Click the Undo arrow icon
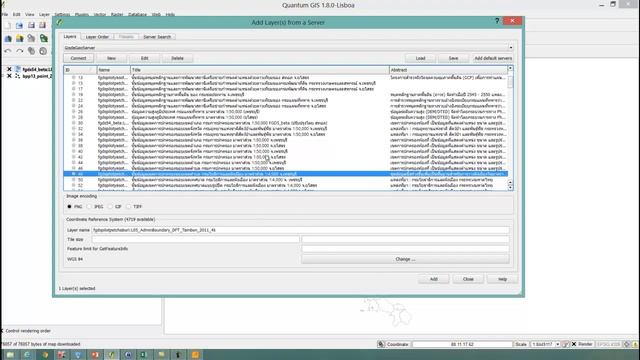This screenshot has height=360, width=640. click(x=8, y=51)
